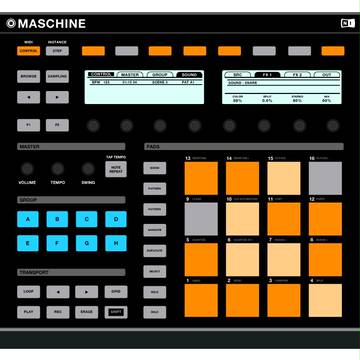Click the MASCHINE logo in header

46,23
